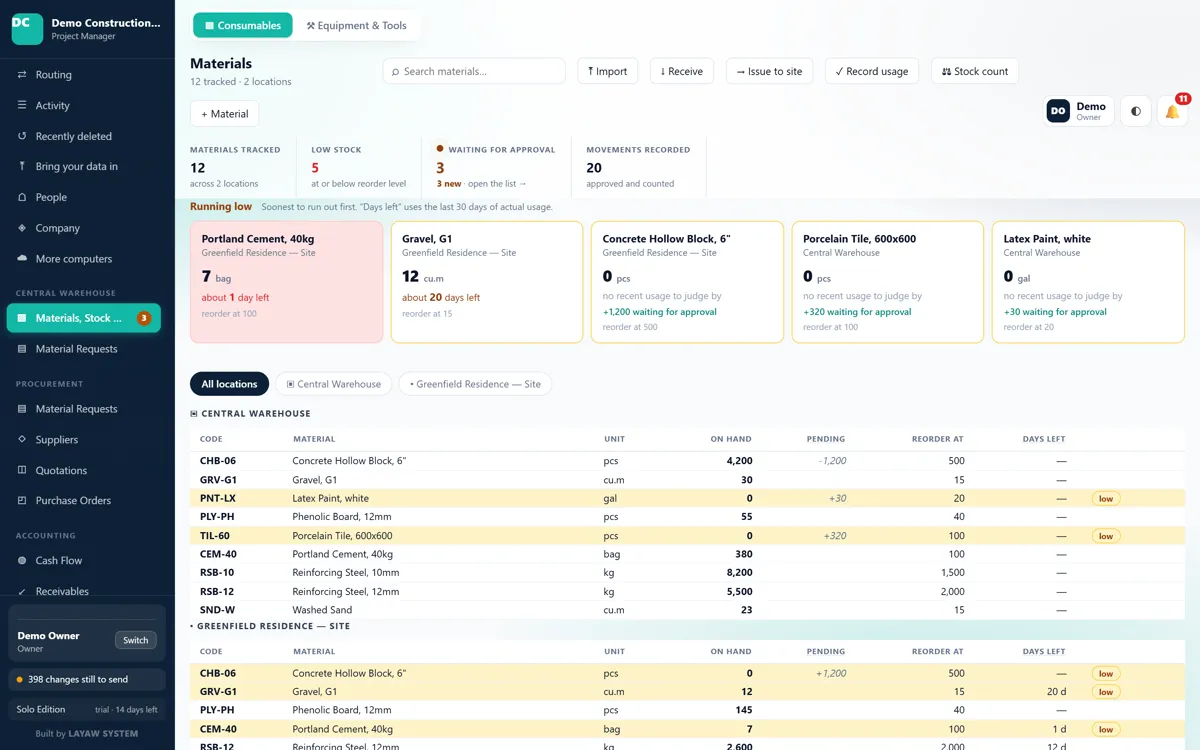Screen dimensions: 1200x750
Task: Click 398 changes still to send
Action: pyautogui.click(x=87, y=679)
